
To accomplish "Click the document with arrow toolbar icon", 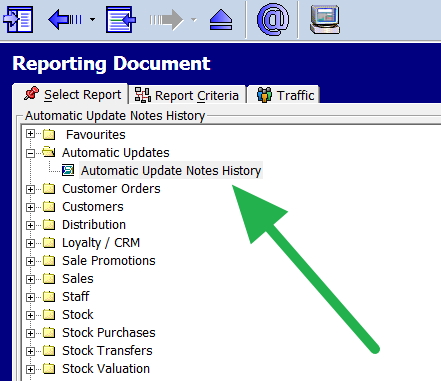I will click(x=121, y=20).
